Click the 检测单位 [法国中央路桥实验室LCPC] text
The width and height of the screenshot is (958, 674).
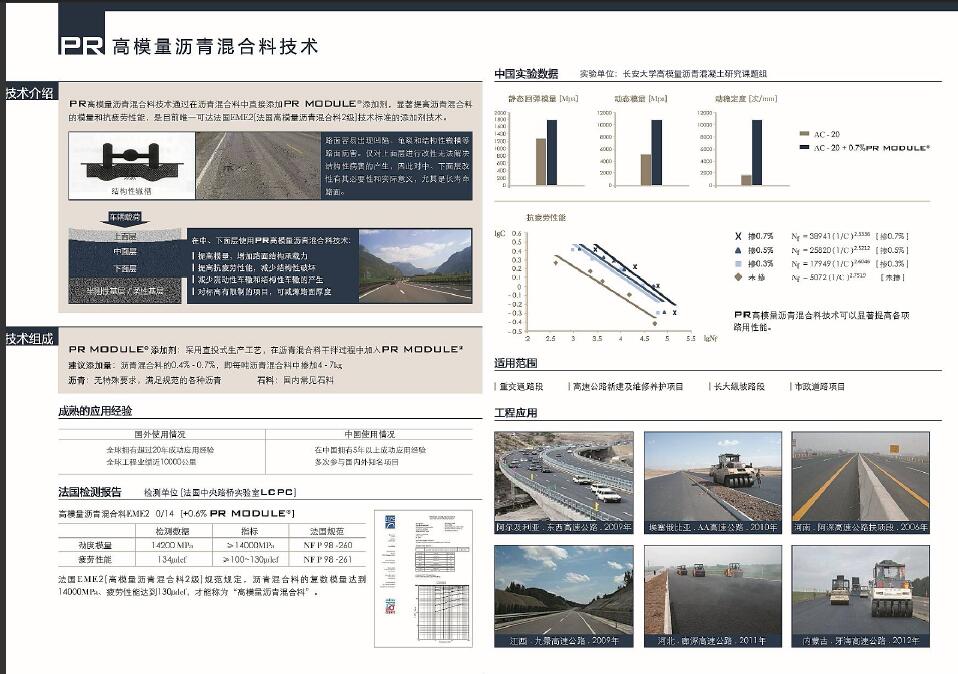[220, 493]
